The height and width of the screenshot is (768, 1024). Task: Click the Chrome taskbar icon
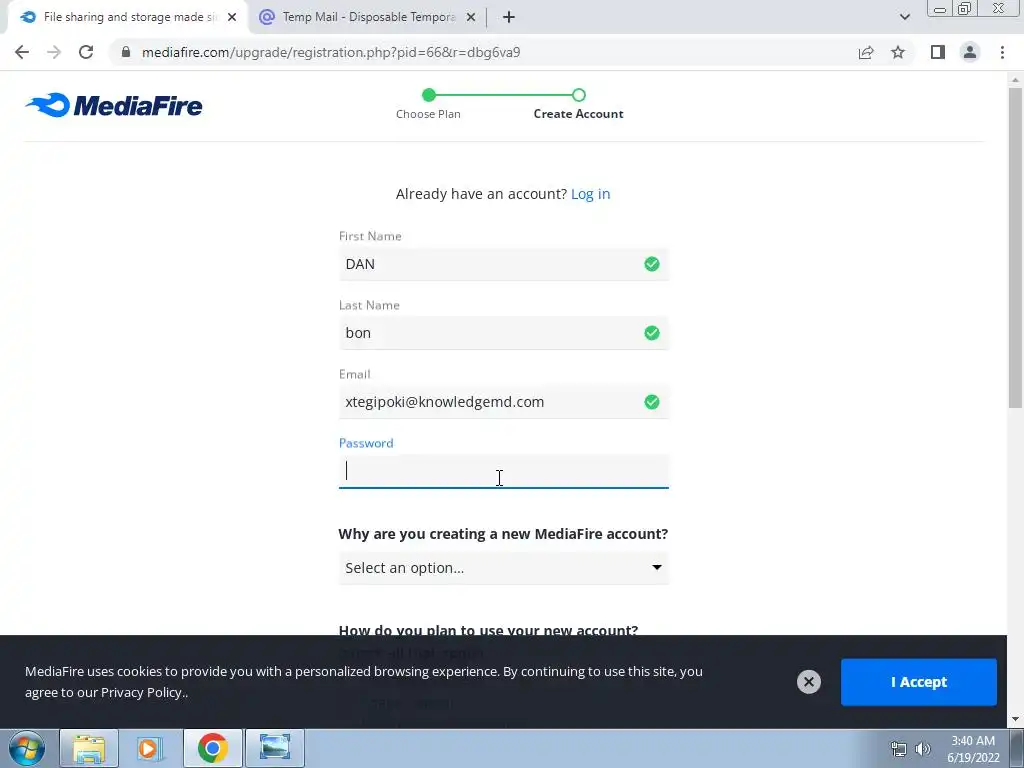click(212, 748)
